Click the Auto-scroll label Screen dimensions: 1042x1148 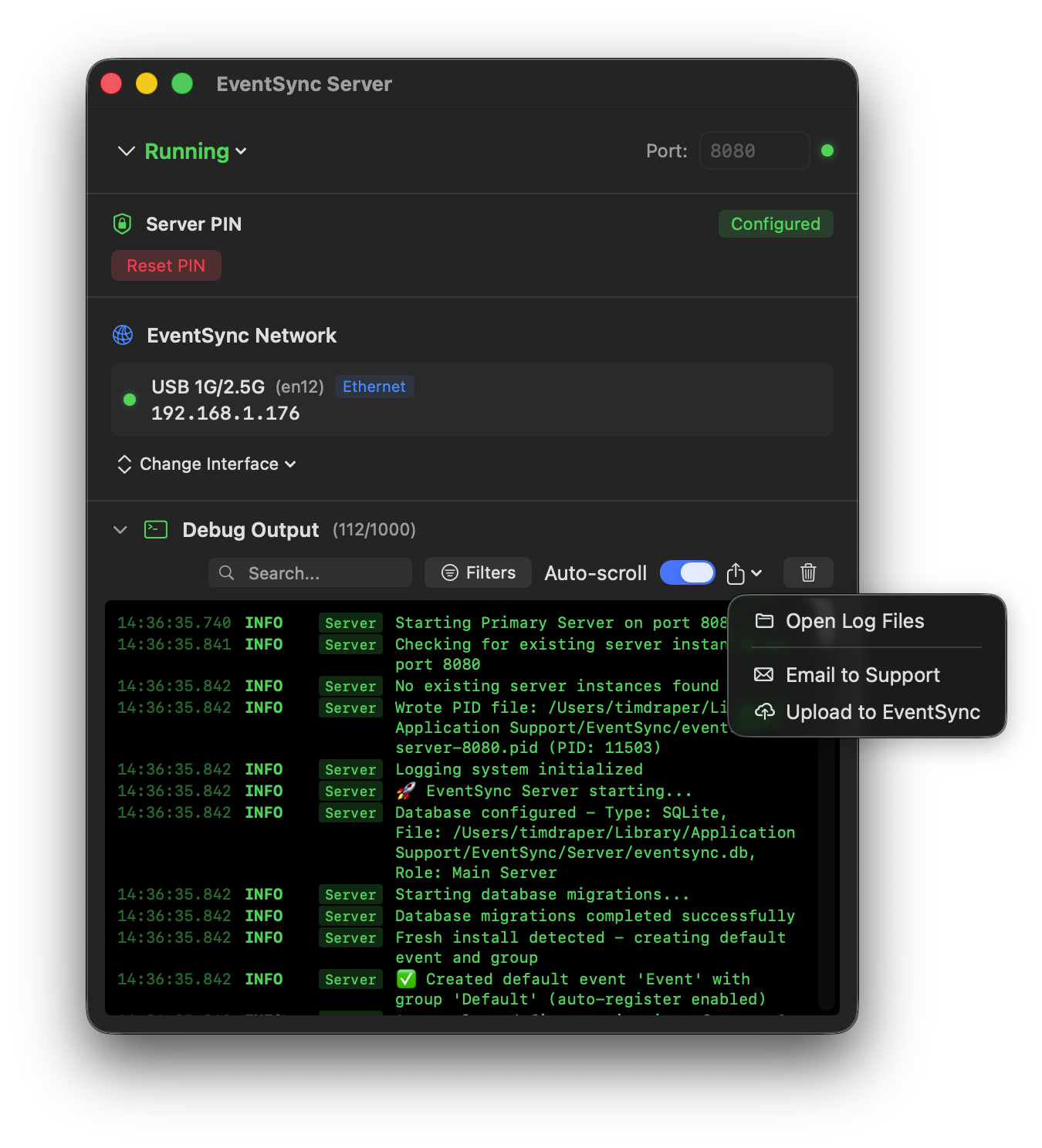(x=596, y=573)
